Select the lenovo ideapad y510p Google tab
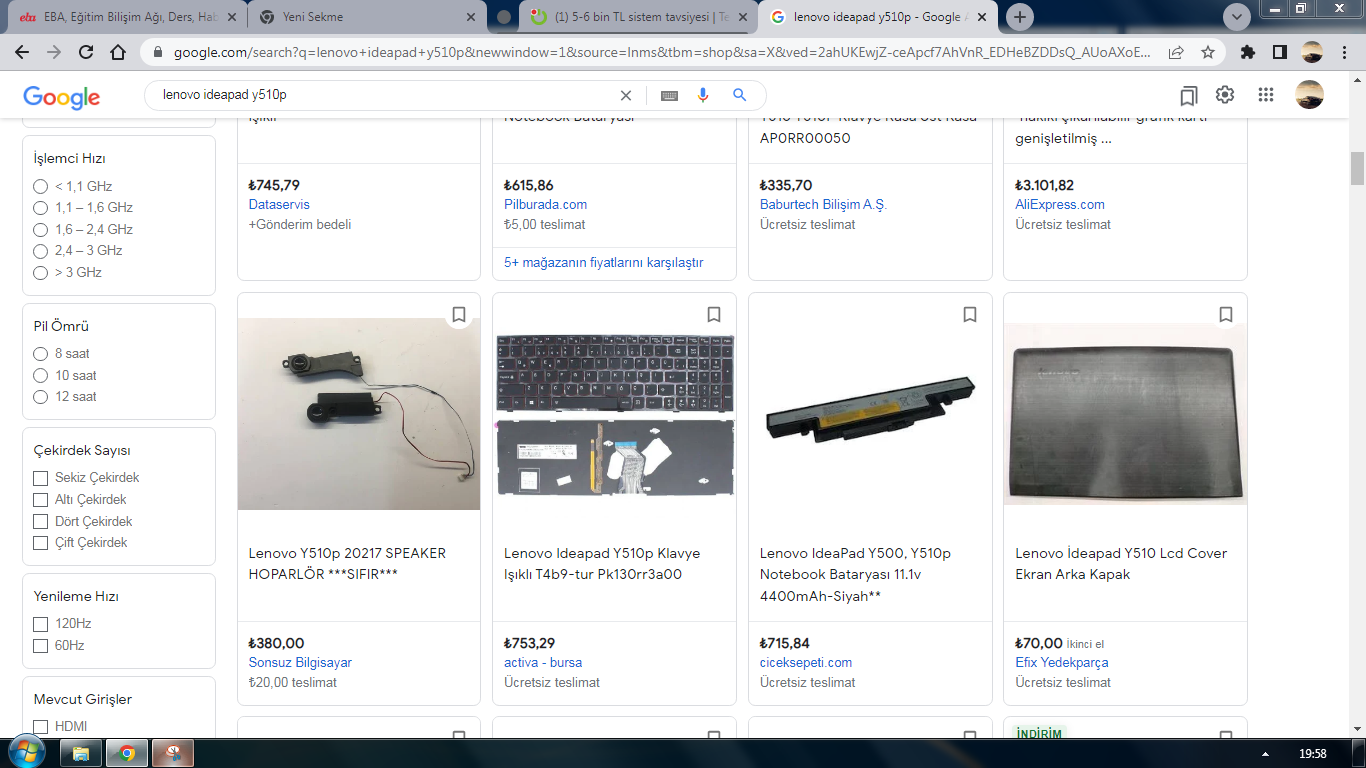This screenshot has width=1366, height=768. (x=880, y=17)
